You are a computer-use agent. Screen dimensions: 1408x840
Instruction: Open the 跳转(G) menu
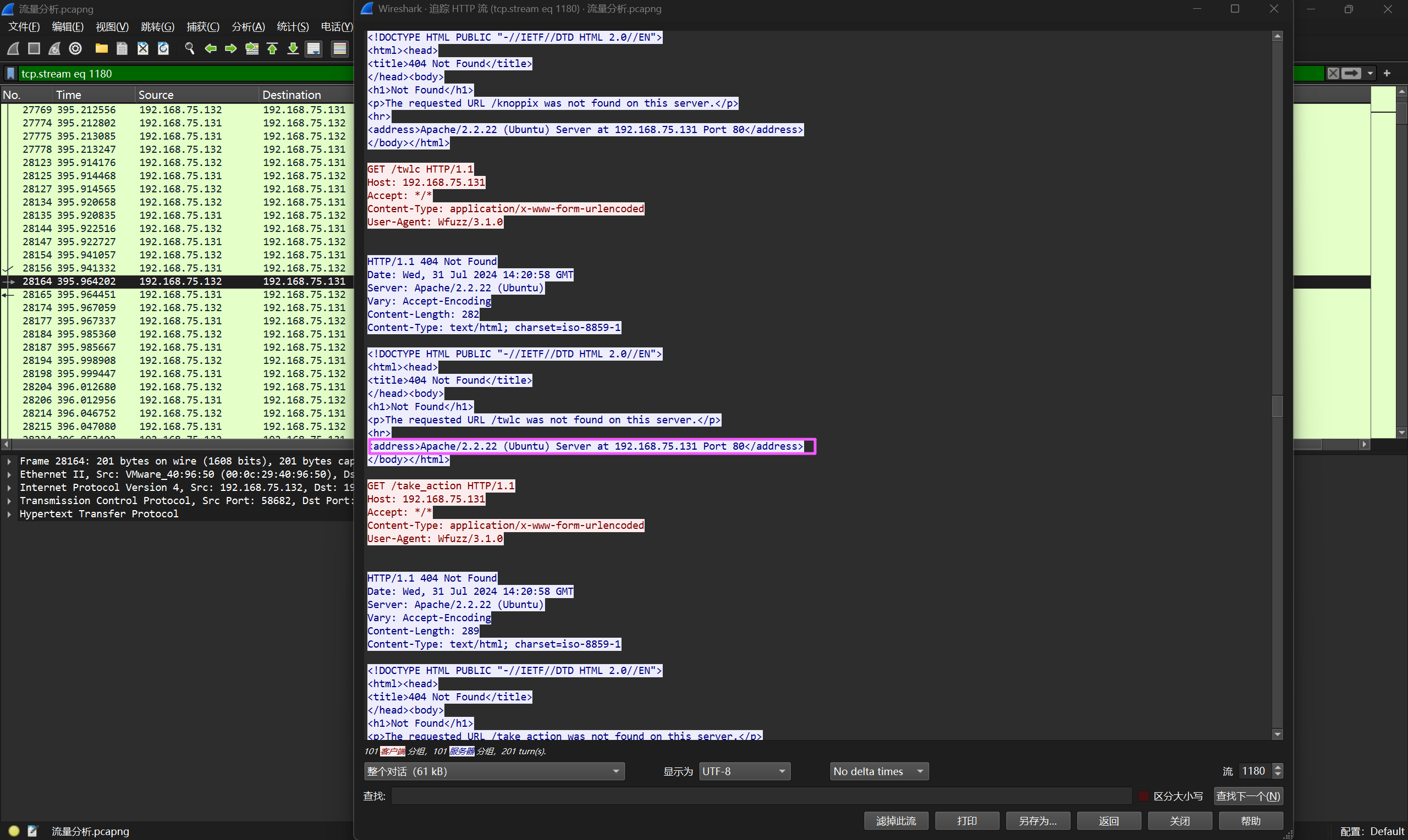(157, 26)
